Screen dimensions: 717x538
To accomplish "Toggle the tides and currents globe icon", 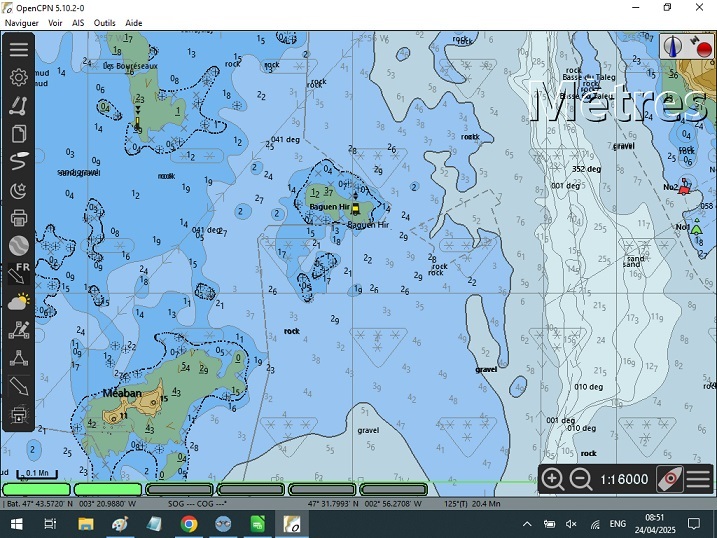I will point(19,246).
